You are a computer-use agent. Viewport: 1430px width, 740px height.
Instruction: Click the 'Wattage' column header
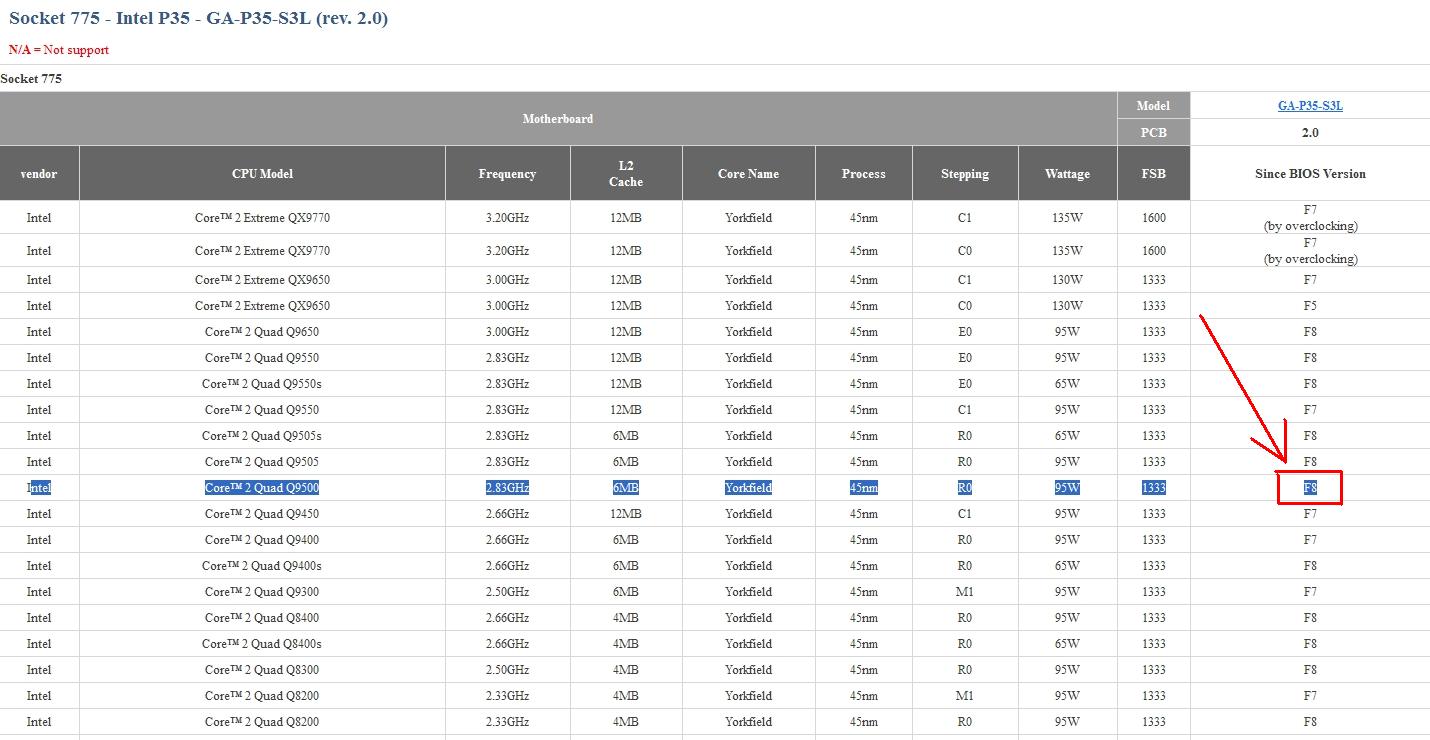pyautogui.click(x=1067, y=174)
